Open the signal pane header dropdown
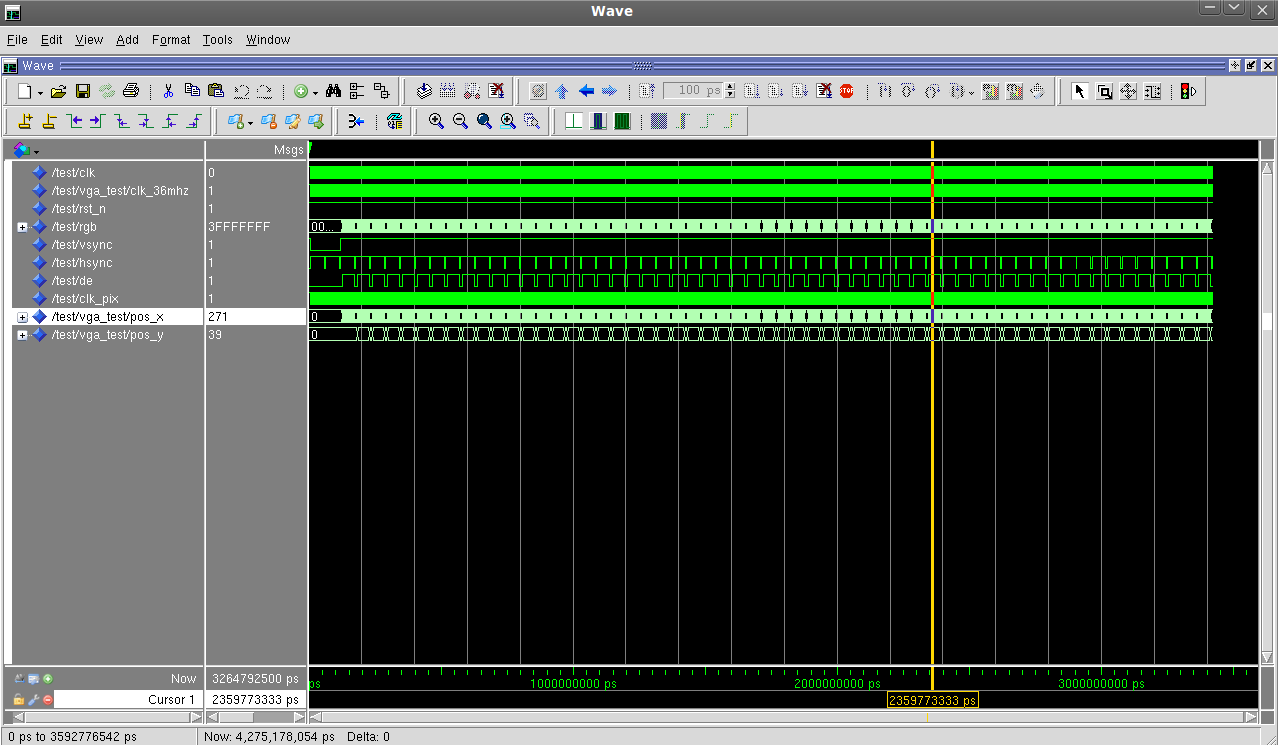The image size is (1278, 745). click(x=36, y=150)
